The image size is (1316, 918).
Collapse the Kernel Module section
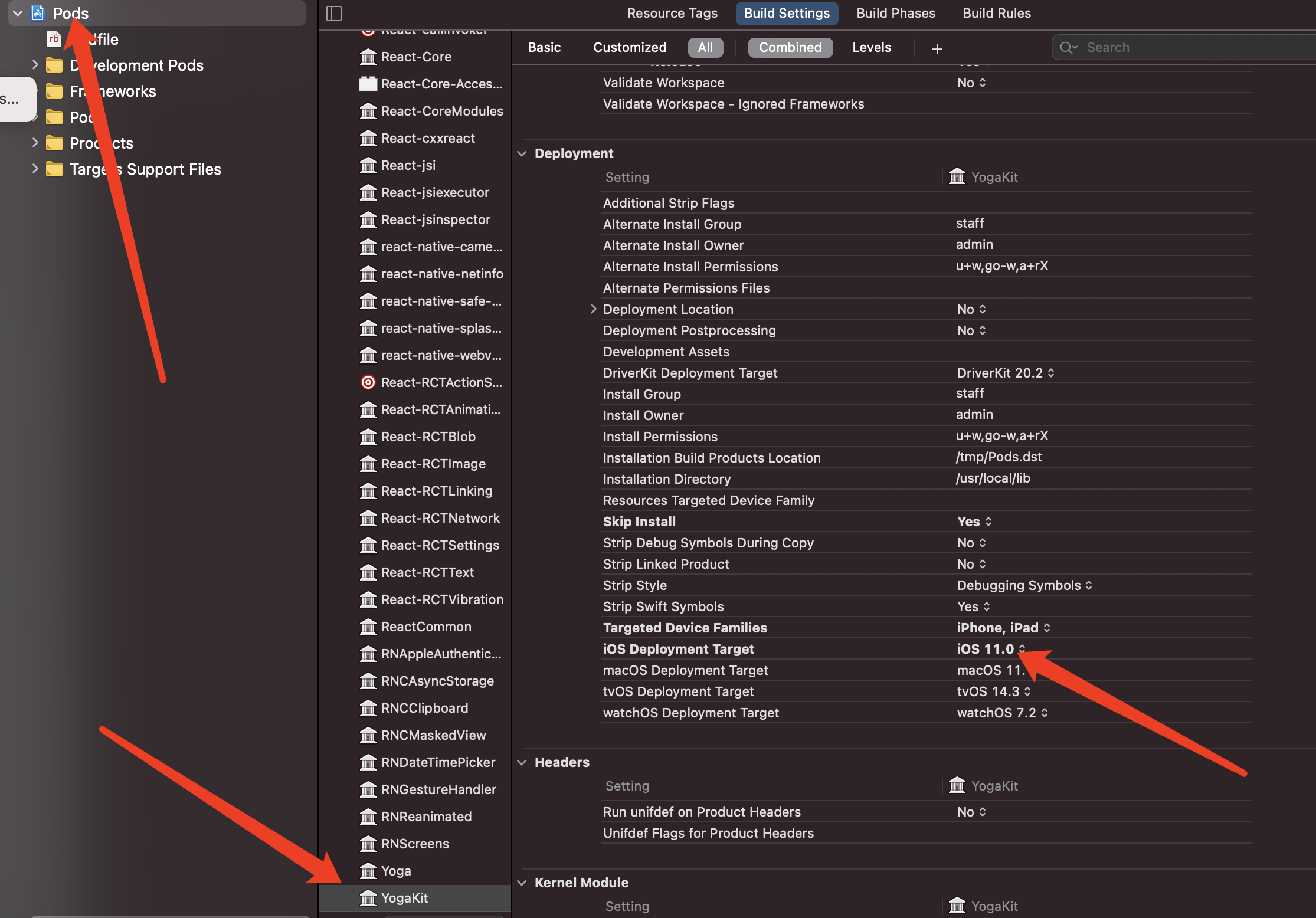coord(522,883)
